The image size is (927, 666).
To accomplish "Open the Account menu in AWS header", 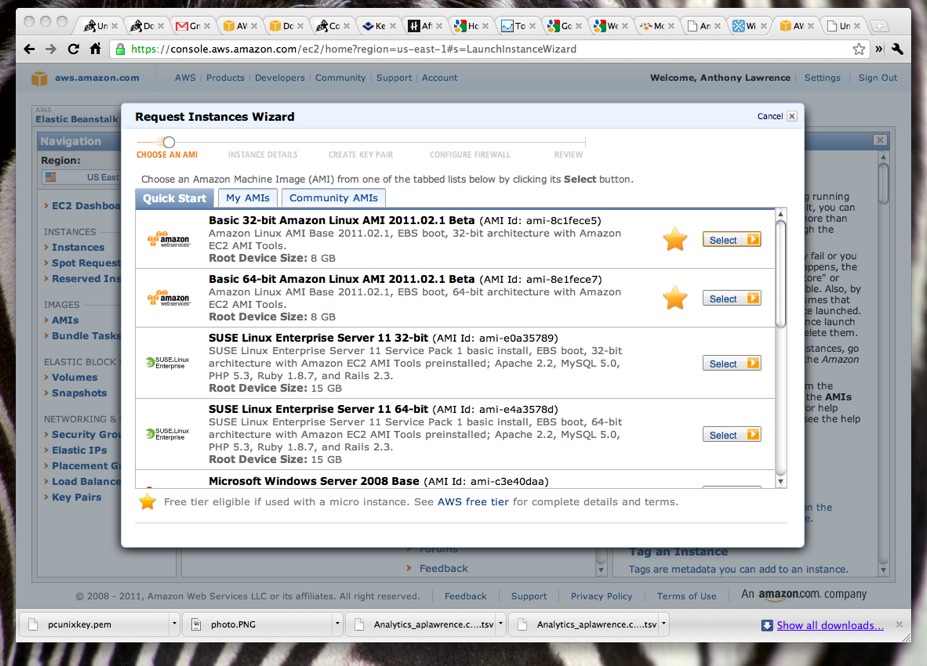I will 439,77.
